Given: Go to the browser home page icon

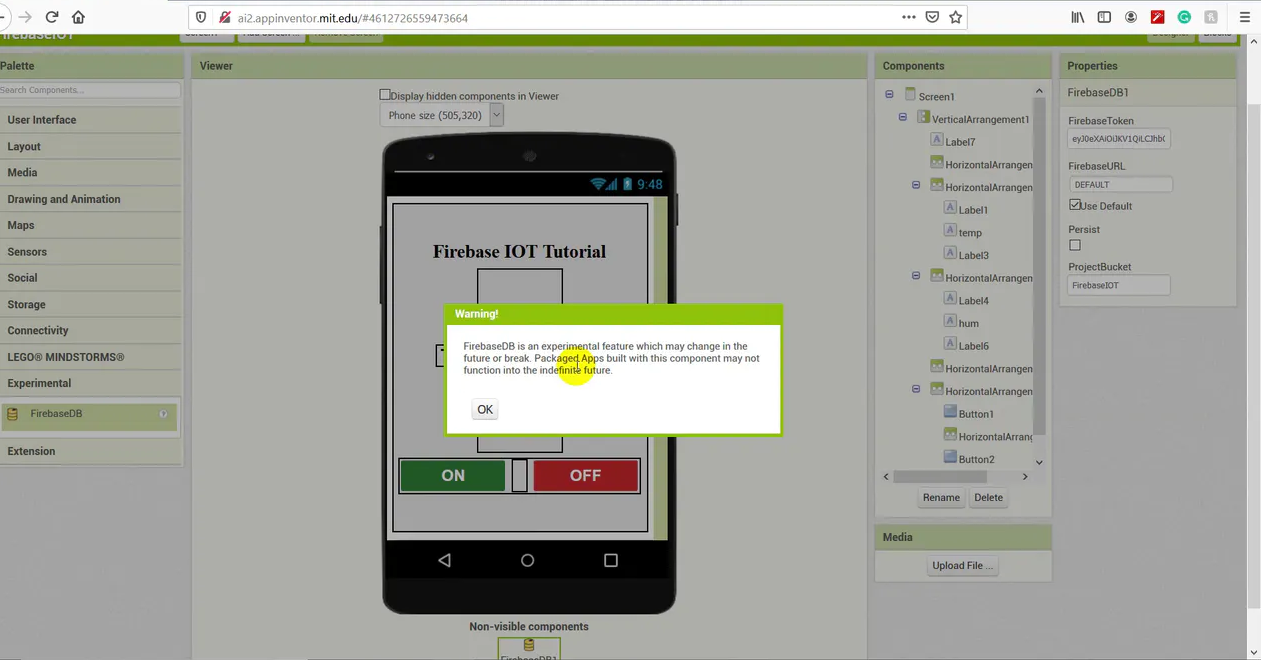Looking at the screenshot, I should click(x=79, y=17).
